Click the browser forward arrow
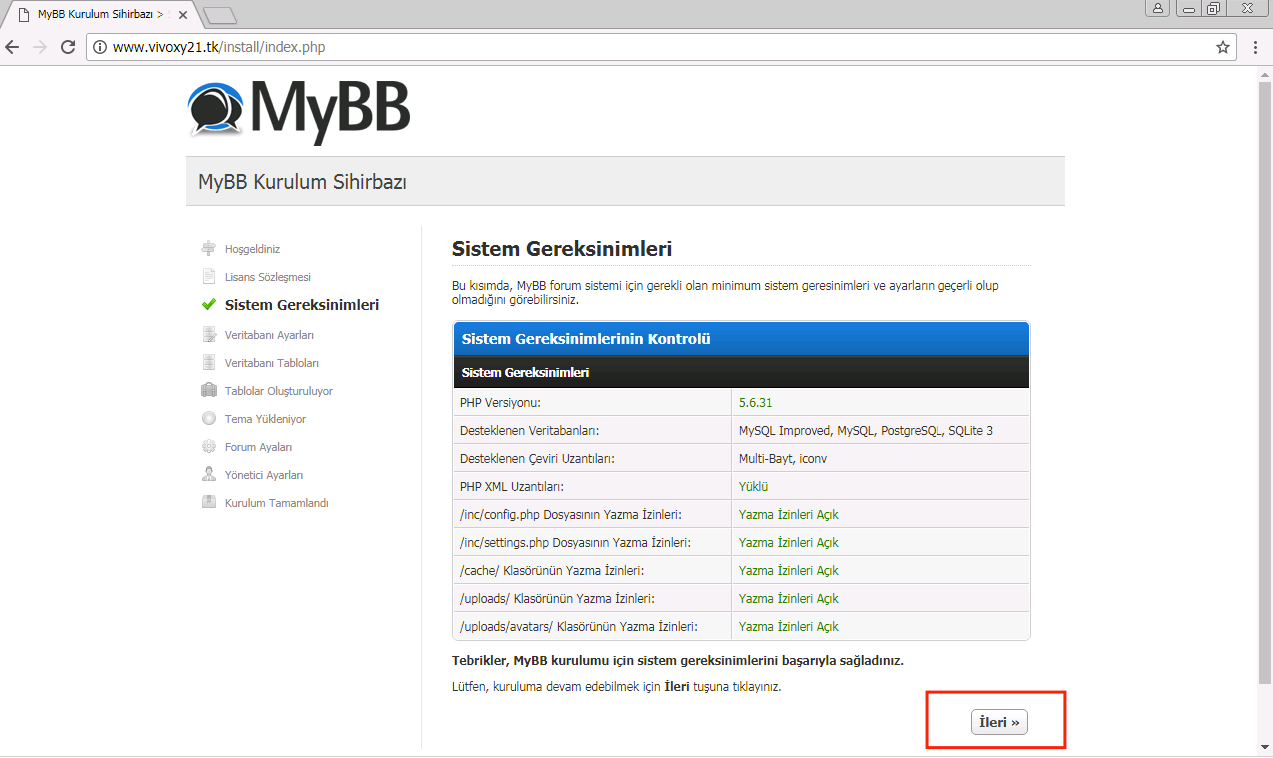Viewport: 1273px width, 758px height. 40,47
